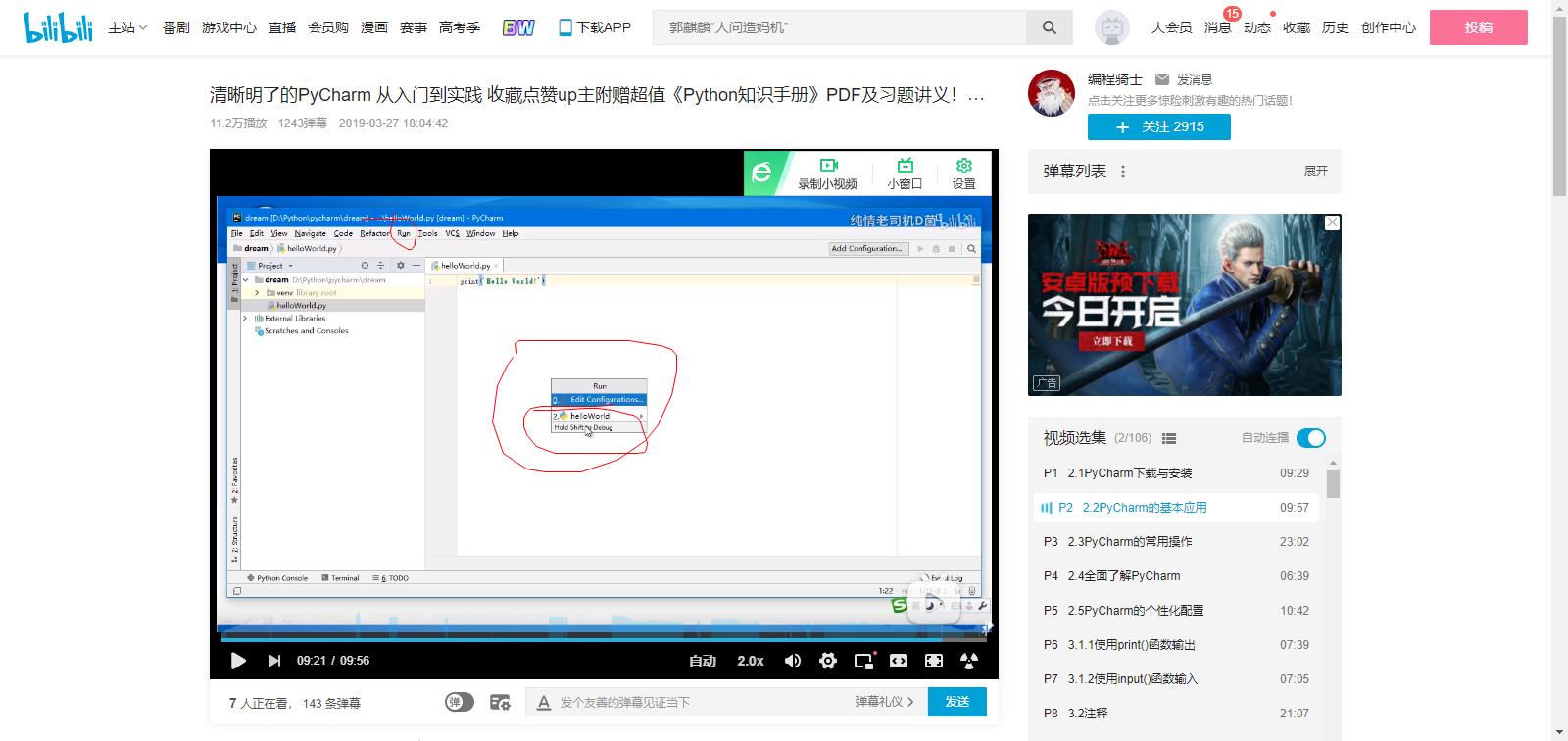Click 发消息 envelope icon
1568x741 pixels.
tap(1162, 79)
